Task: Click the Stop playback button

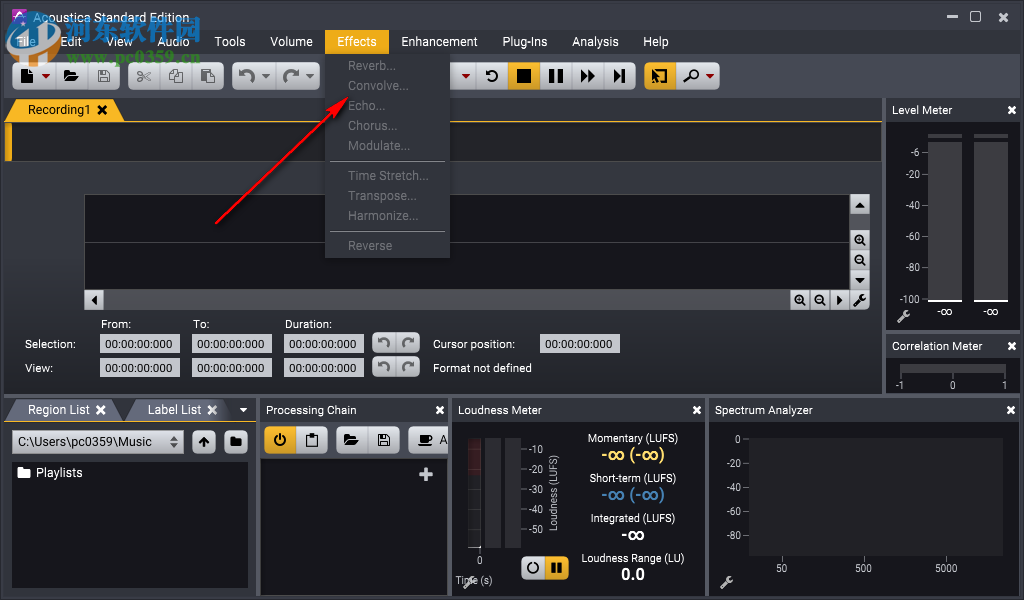Action: coord(523,76)
